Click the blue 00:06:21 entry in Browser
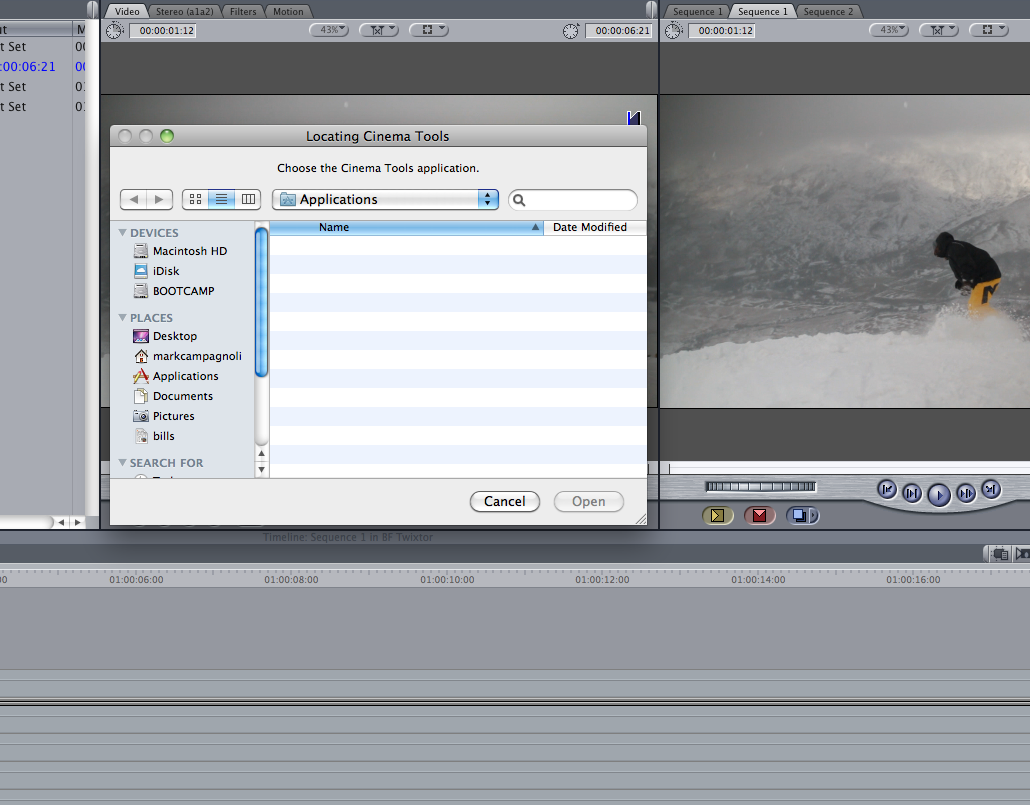The width and height of the screenshot is (1030, 805). point(28,66)
